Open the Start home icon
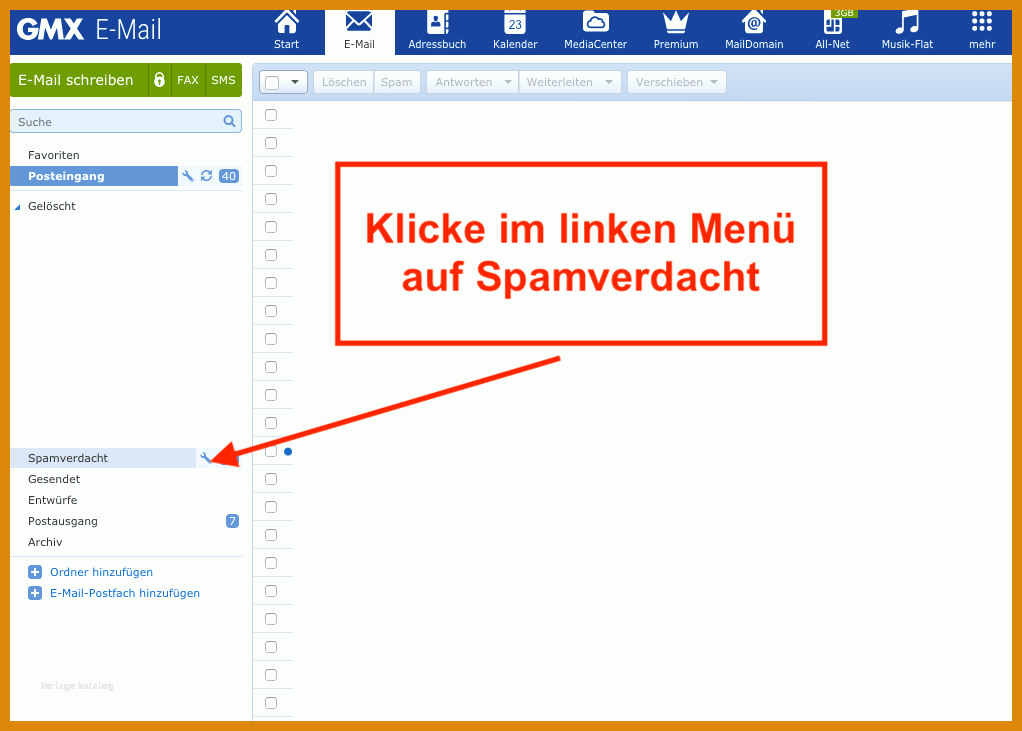 (286, 22)
